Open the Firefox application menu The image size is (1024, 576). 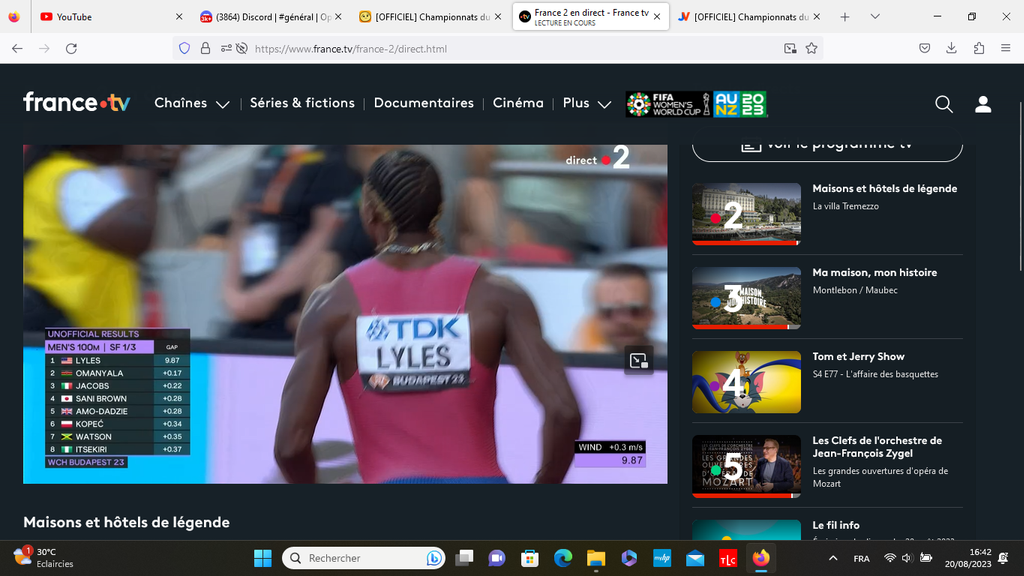[1006, 48]
